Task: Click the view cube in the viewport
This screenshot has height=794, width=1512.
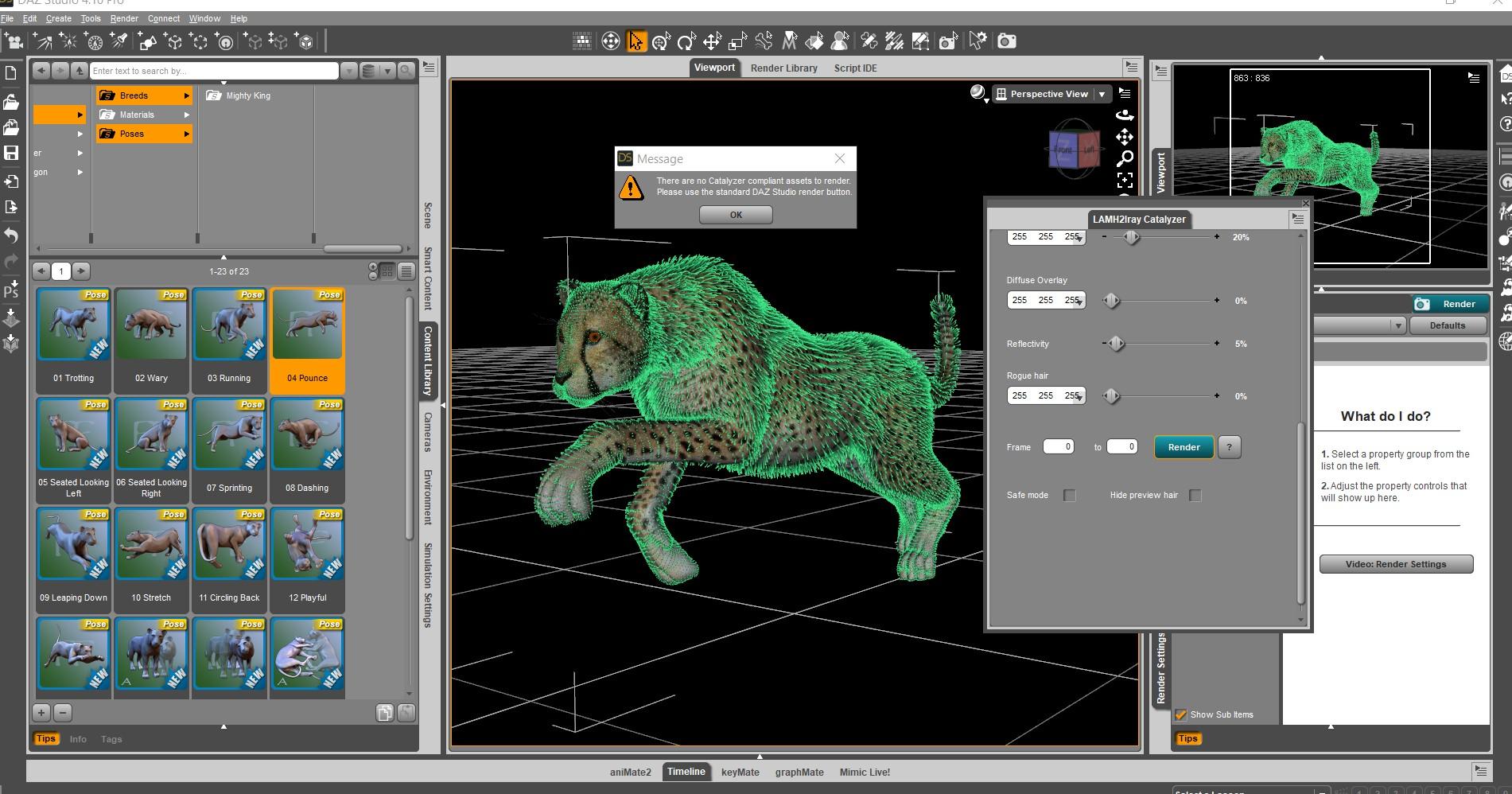Action: (1075, 147)
